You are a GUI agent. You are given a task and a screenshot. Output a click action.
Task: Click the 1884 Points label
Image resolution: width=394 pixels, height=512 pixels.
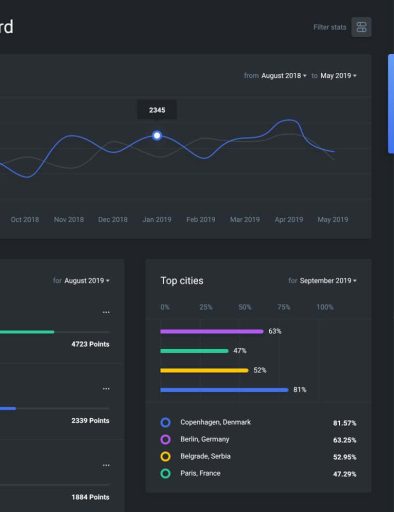coord(90,497)
